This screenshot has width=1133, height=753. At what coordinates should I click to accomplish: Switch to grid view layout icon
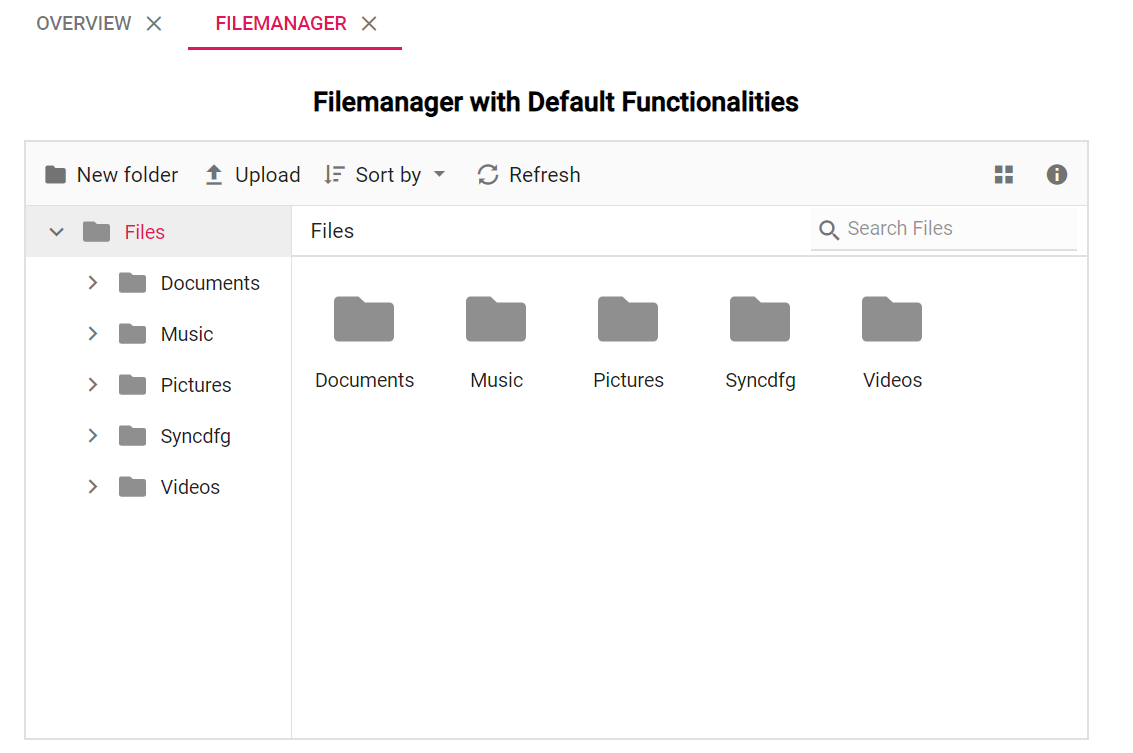point(1004,174)
